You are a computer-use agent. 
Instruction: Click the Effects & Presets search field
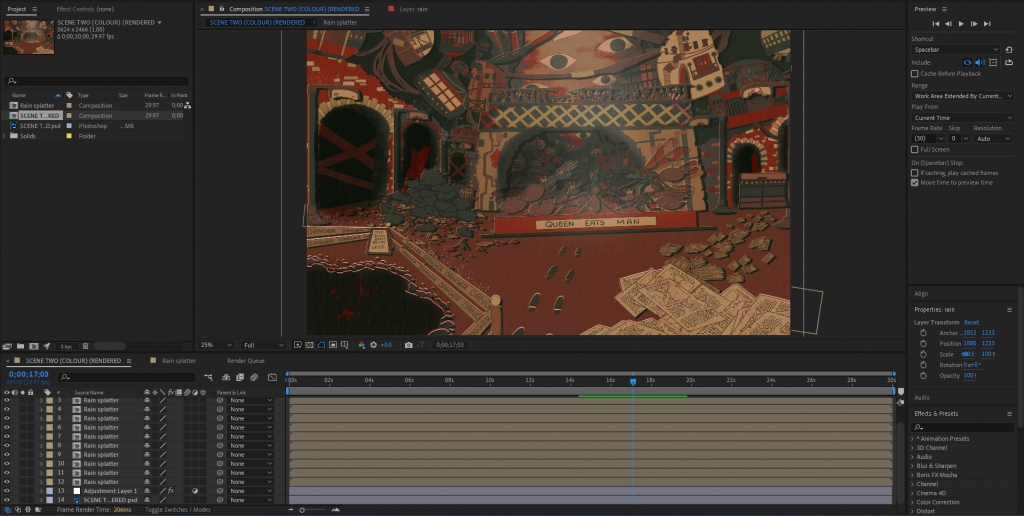click(x=963, y=427)
